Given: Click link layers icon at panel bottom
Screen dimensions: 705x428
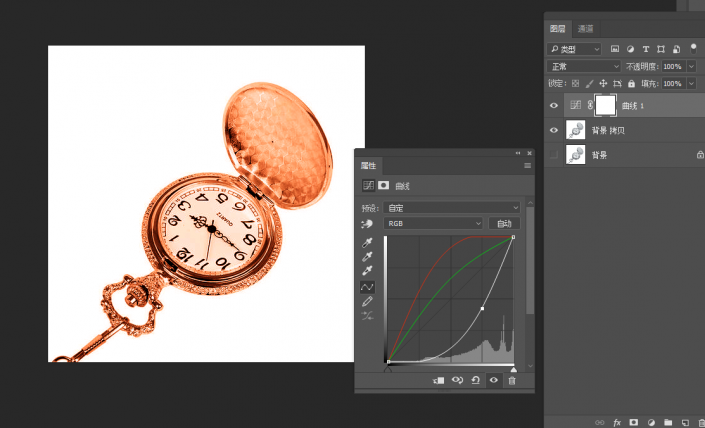Looking at the screenshot, I should point(599,423).
